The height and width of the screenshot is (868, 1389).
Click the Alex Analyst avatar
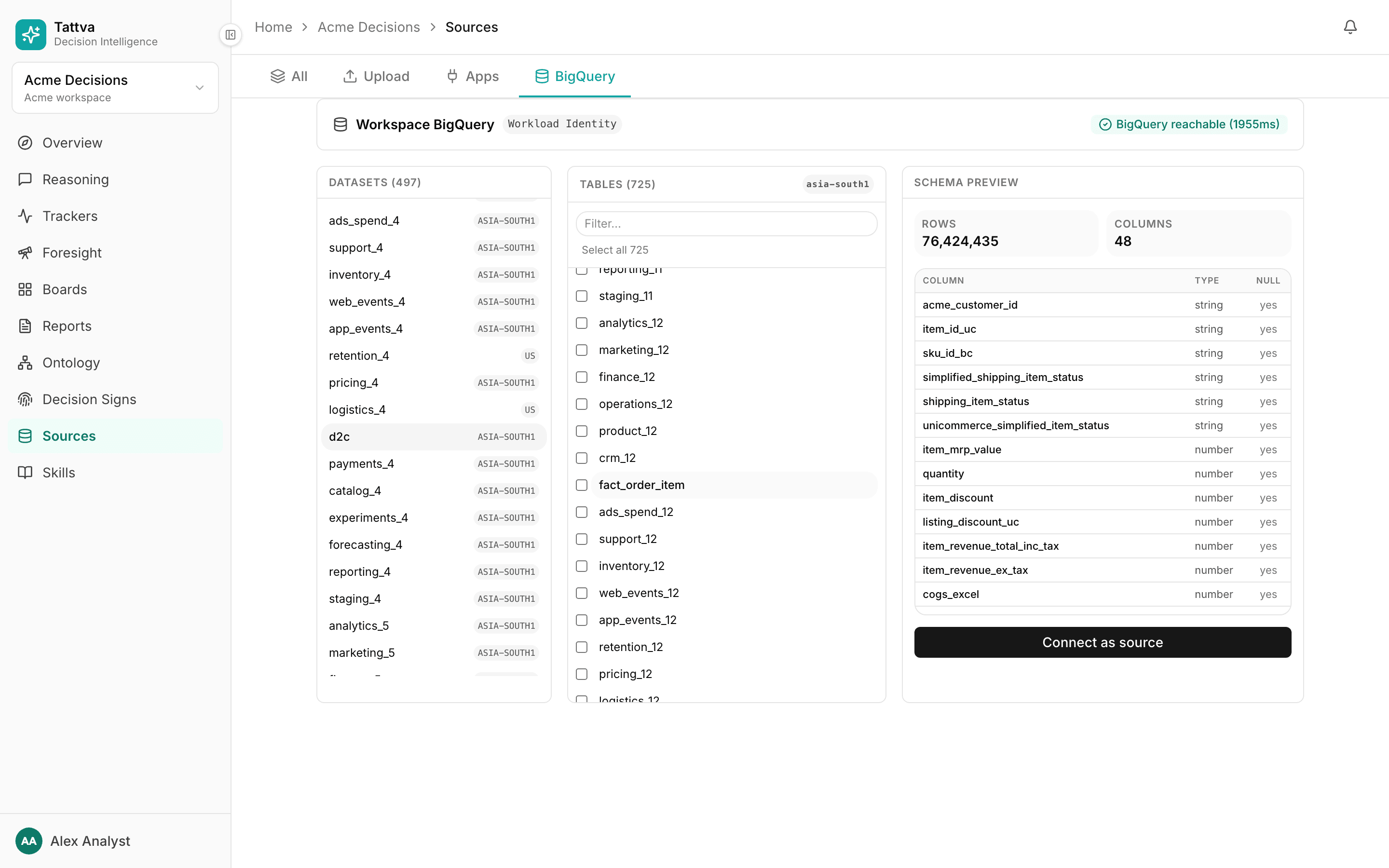29,841
